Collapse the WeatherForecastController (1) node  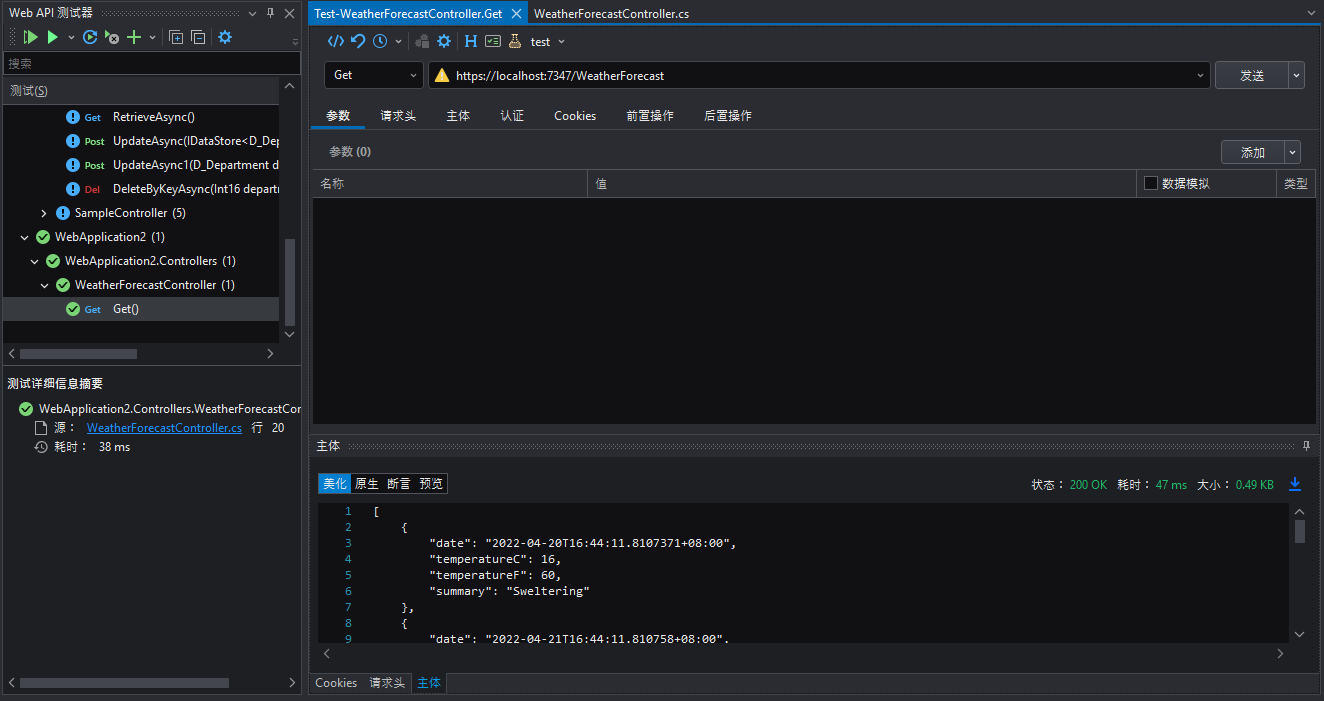point(44,285)
